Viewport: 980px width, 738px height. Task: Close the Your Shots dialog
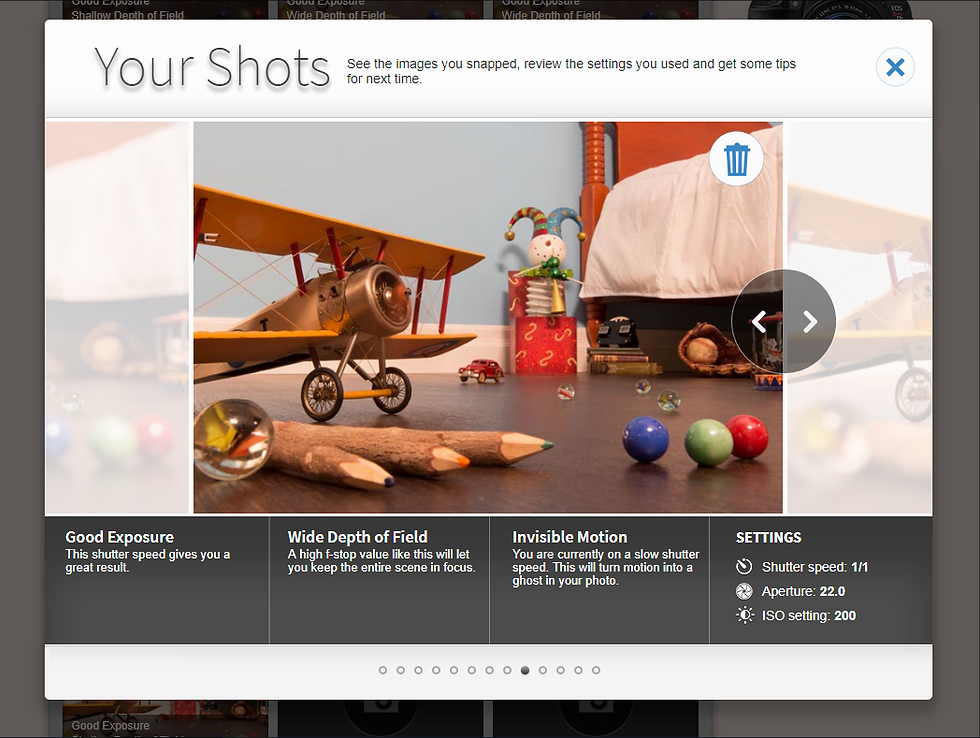895,67
